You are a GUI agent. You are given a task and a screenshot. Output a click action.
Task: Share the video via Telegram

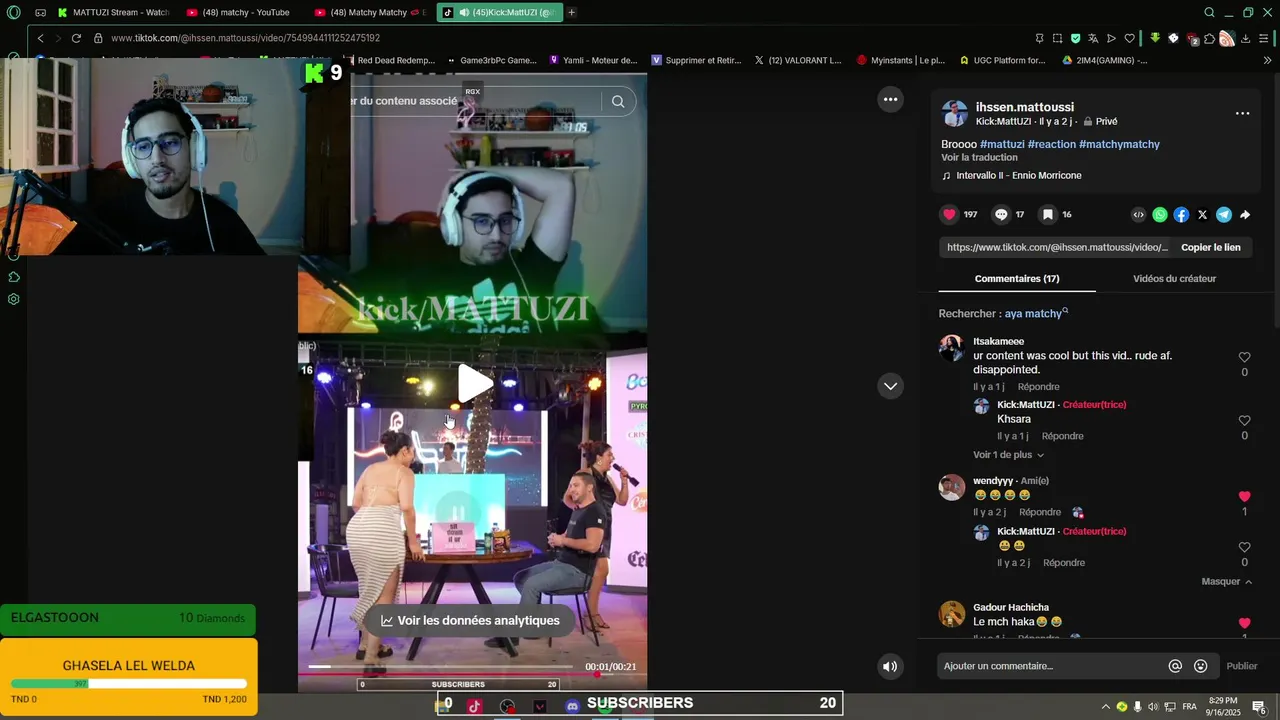click(x=1224, y=215)
